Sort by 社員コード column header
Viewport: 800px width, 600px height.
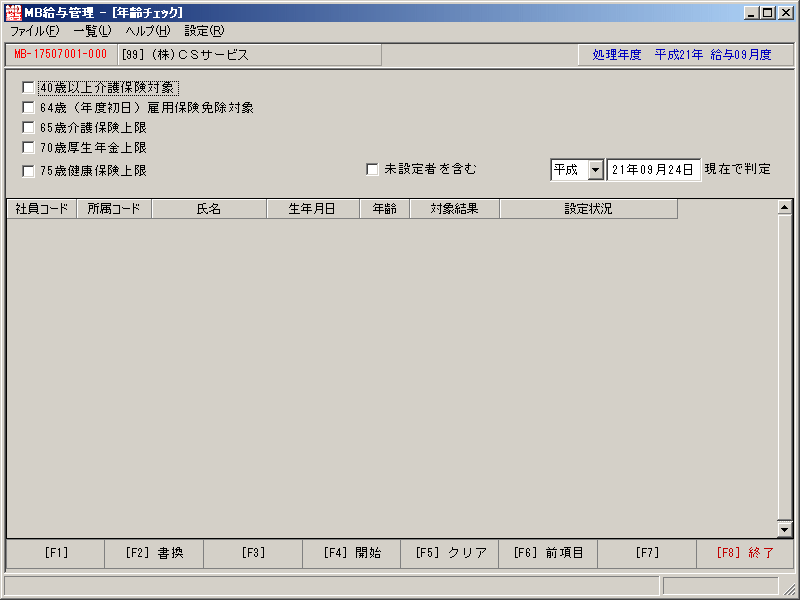tap(42, 209)
